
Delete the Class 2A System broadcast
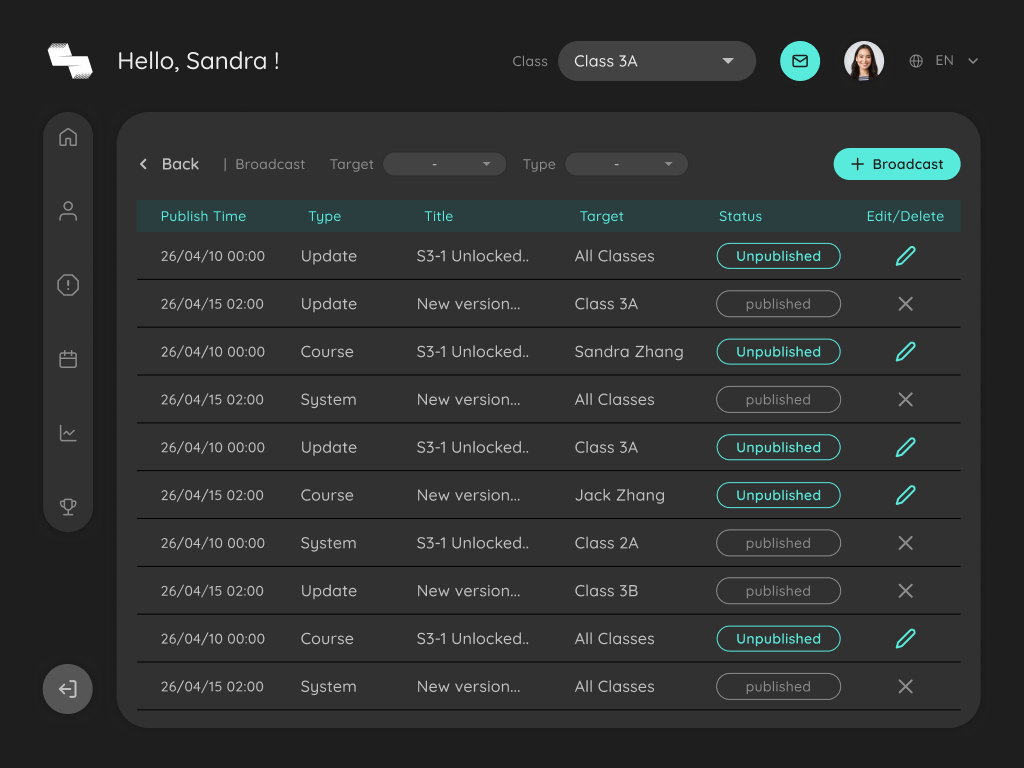pyautogui.click(x=905, y=543)
